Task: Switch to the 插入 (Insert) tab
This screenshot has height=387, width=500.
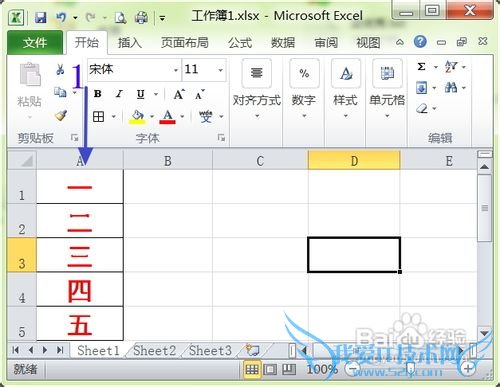Action: (x=130, y=43)
